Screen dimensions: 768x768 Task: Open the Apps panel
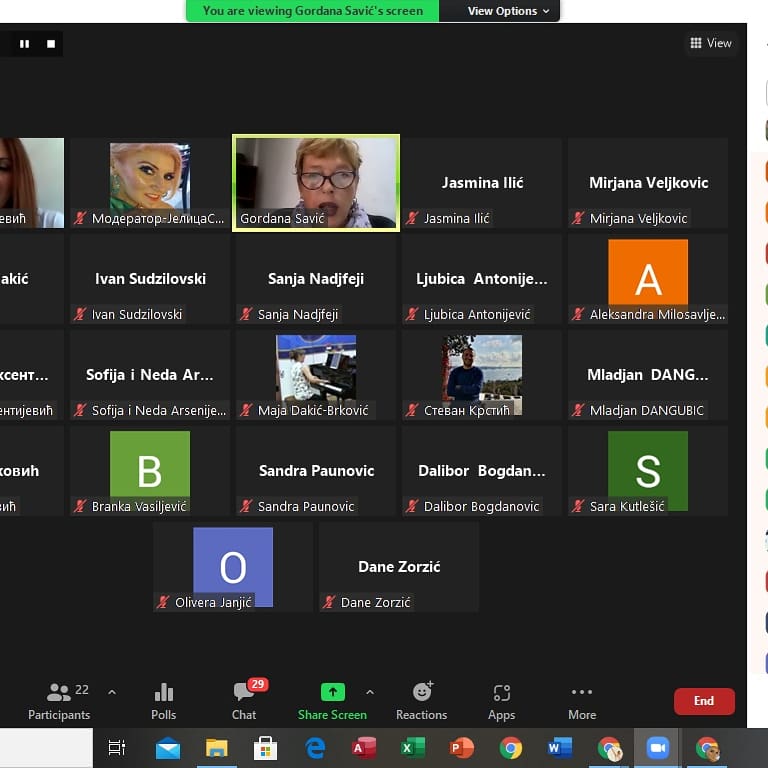tap(501, 700)
